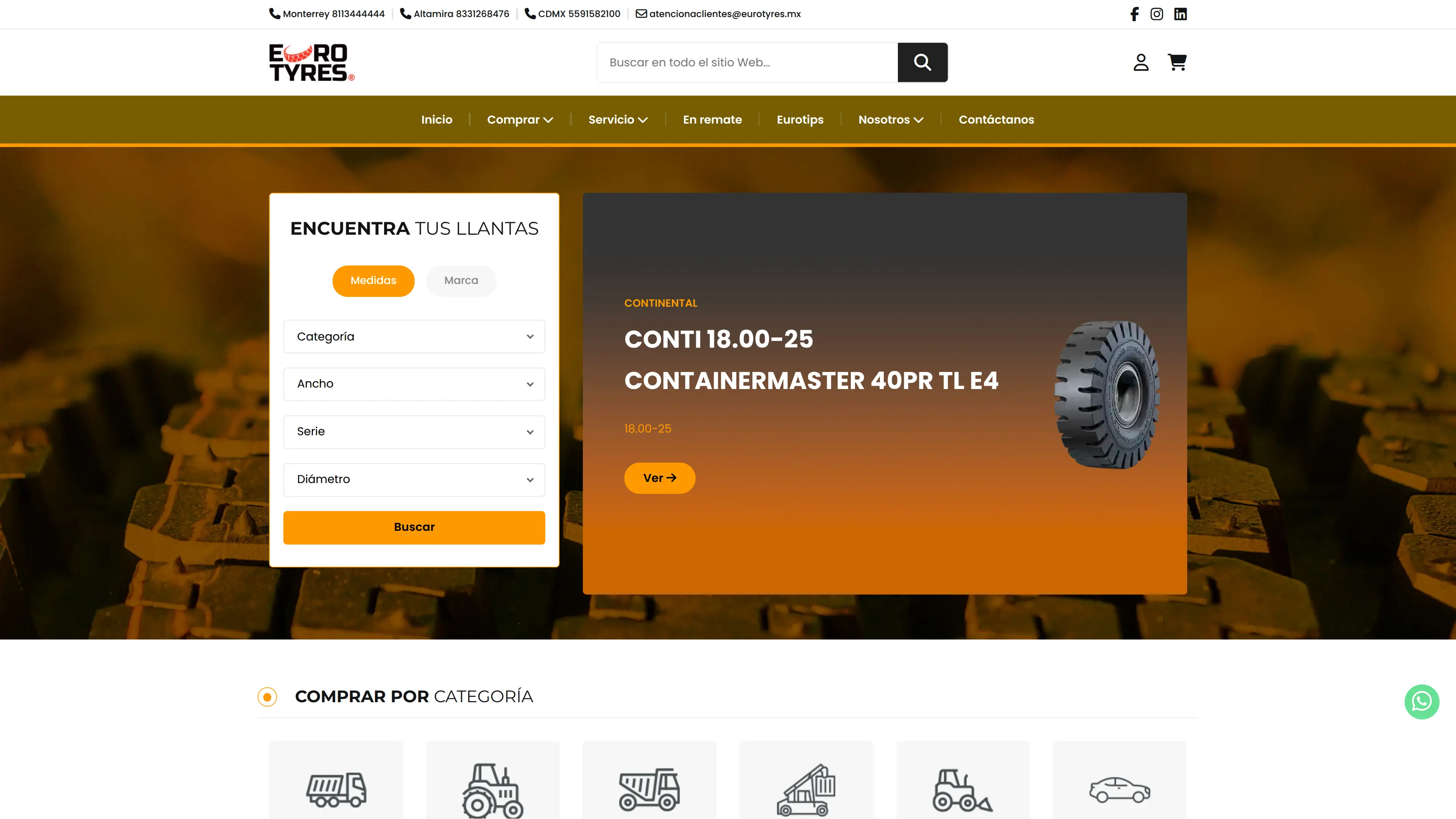1456x819 pixels.
Task: Click the Ver button on tire banner
Action: 660,478
